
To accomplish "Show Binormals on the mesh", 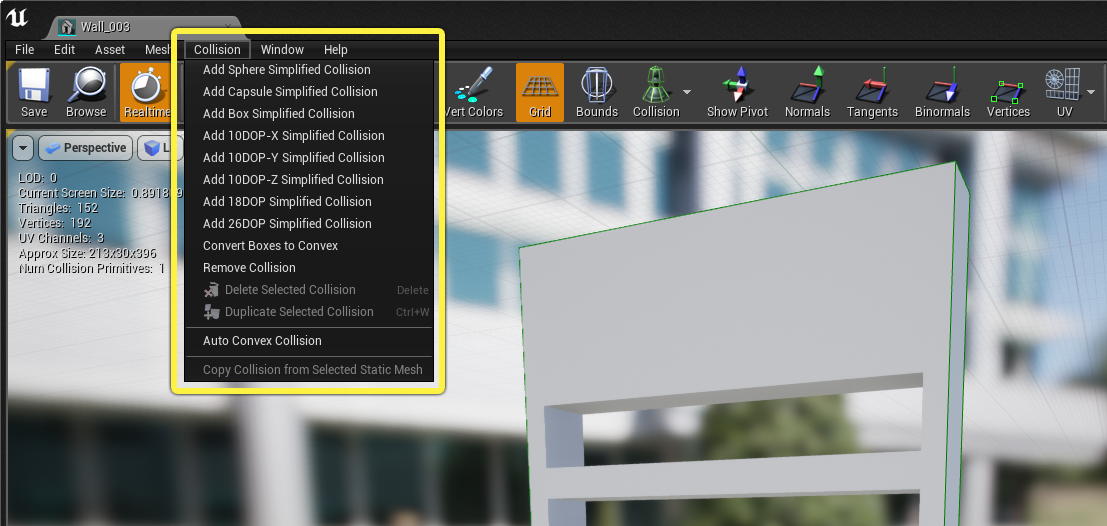I will coord(942,92).
